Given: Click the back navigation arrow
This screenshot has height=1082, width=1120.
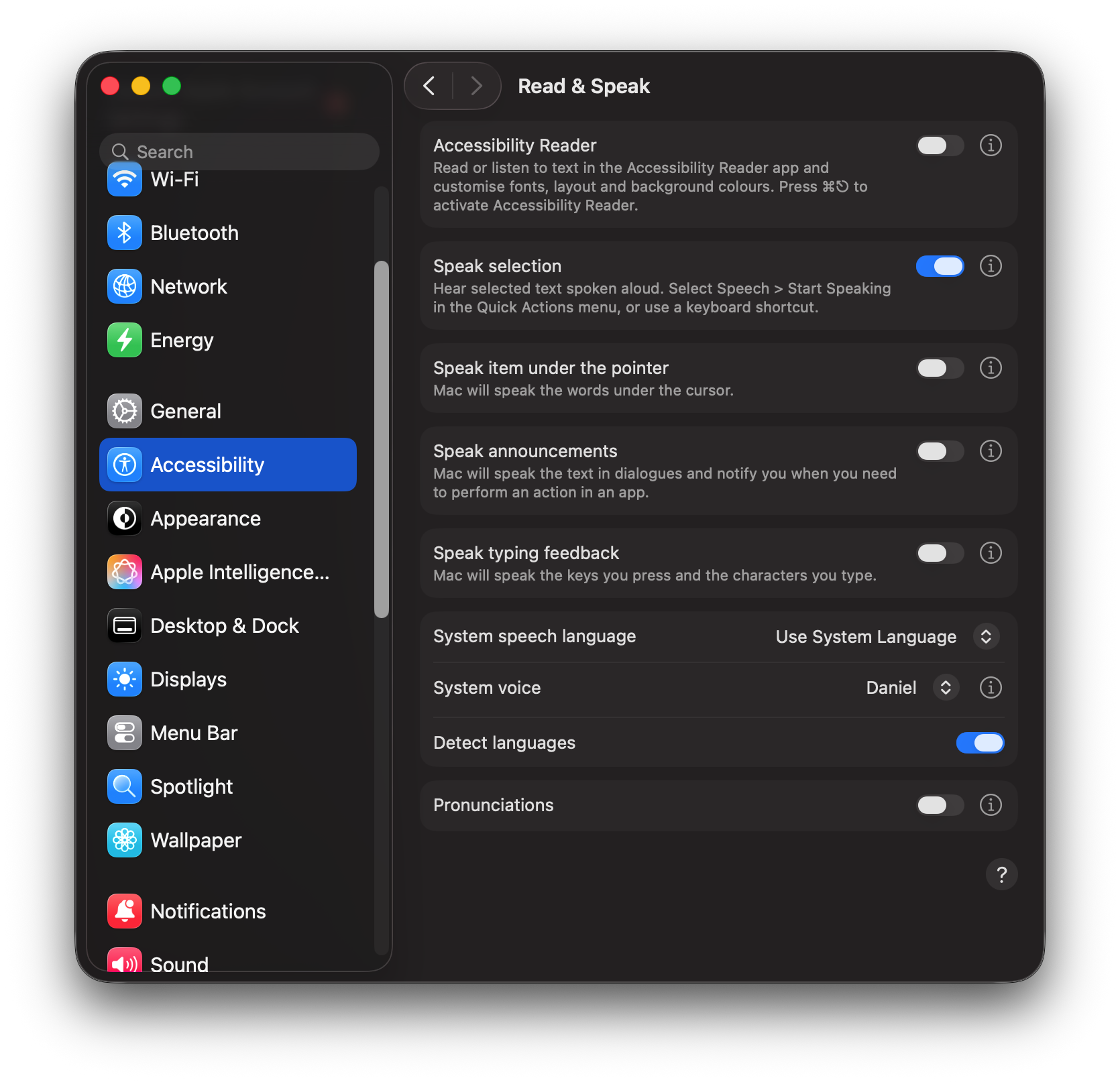Looking at the screenshot, I should pos(429,86).
